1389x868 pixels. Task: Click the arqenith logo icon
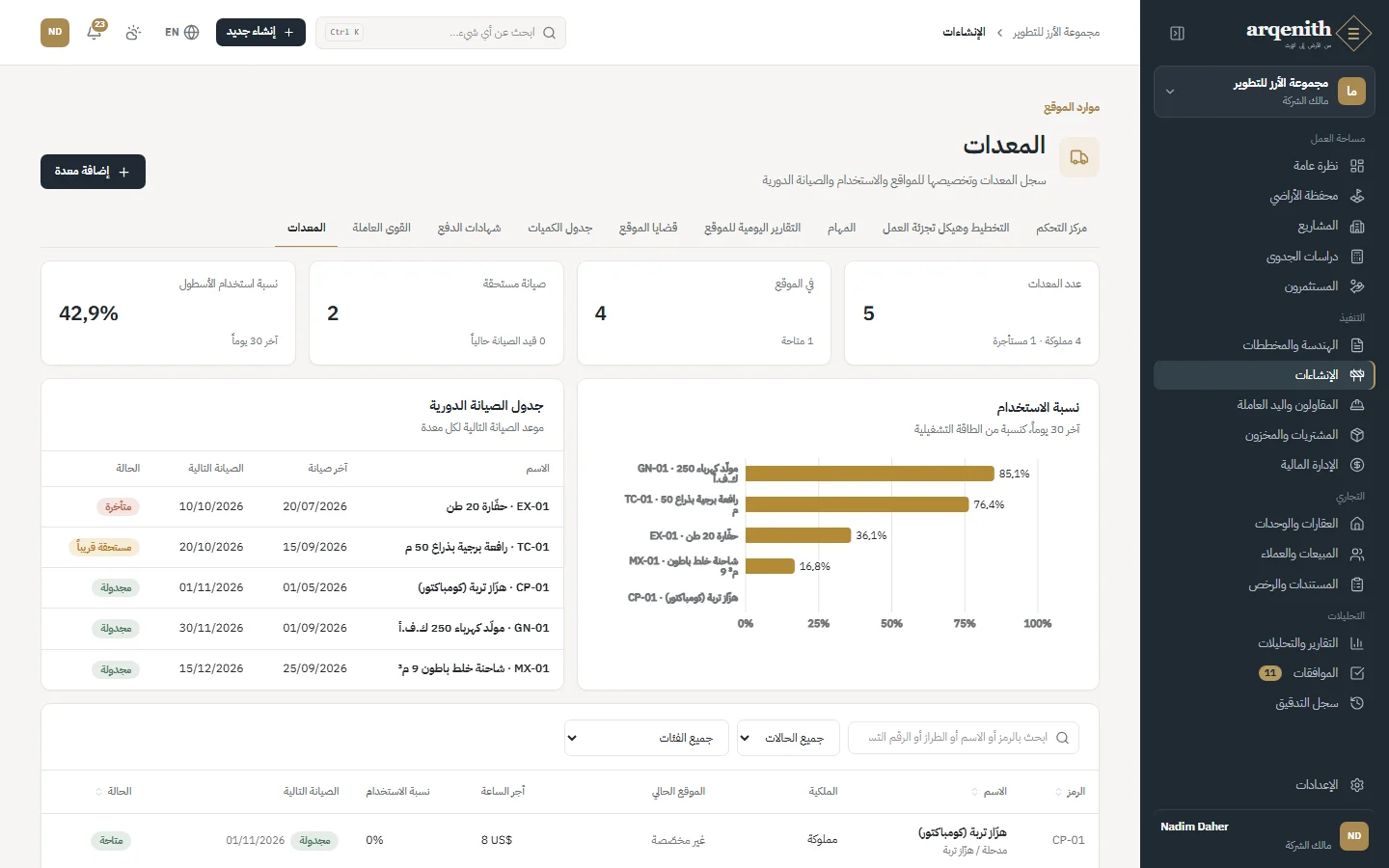click(1353, 33)
